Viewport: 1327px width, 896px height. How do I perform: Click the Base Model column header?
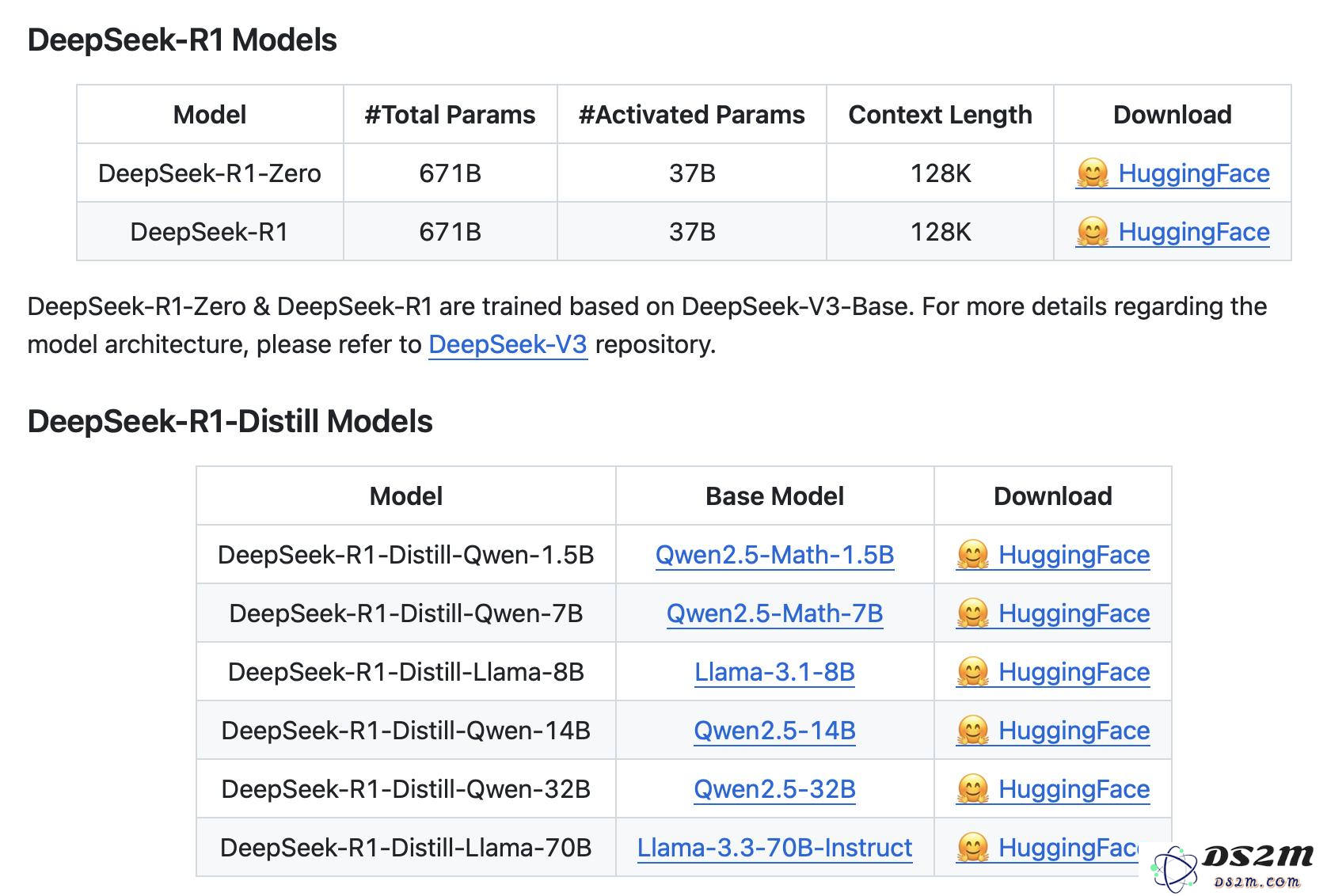774,496
